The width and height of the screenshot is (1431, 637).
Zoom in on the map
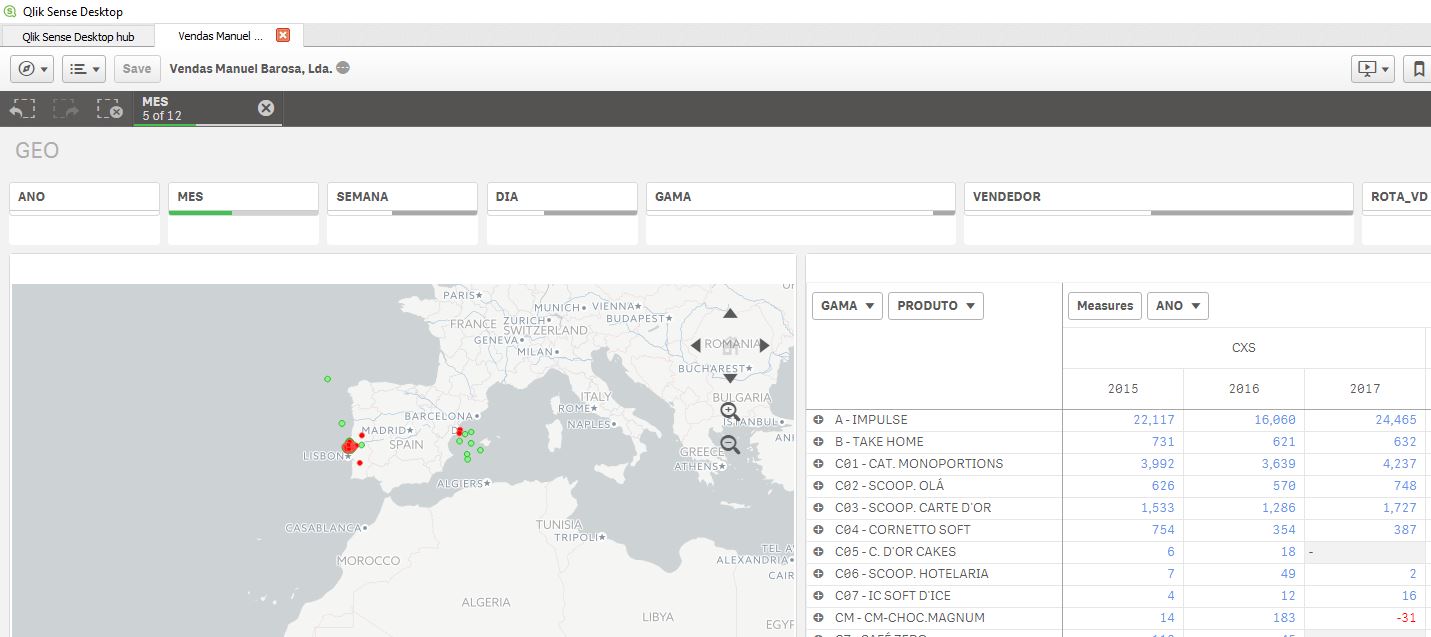pos(730,411)
